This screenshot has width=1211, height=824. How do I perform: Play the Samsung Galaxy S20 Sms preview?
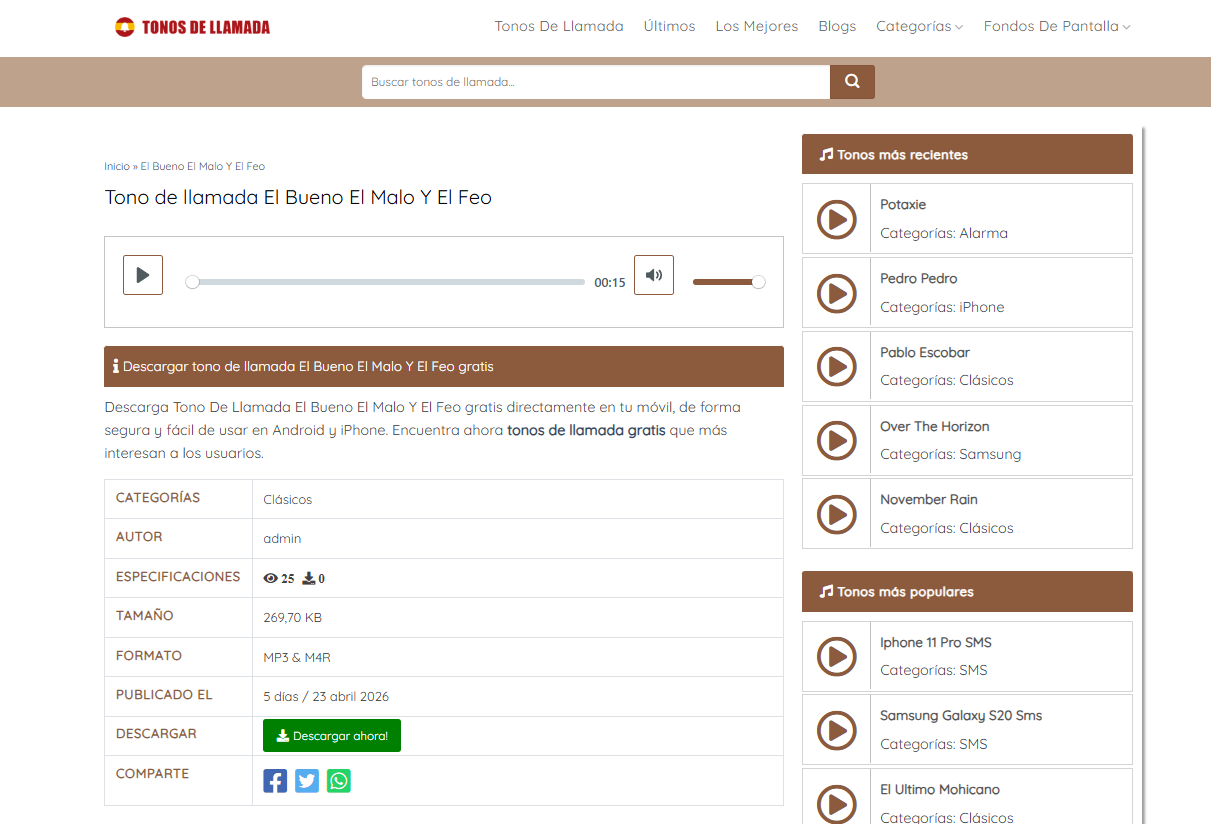[837, 730]
